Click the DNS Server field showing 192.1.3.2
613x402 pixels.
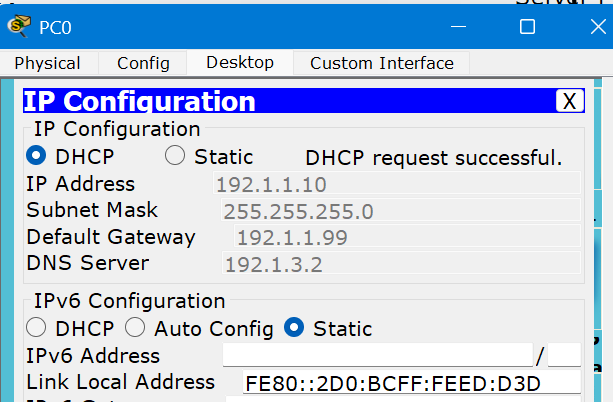(400, 265)
